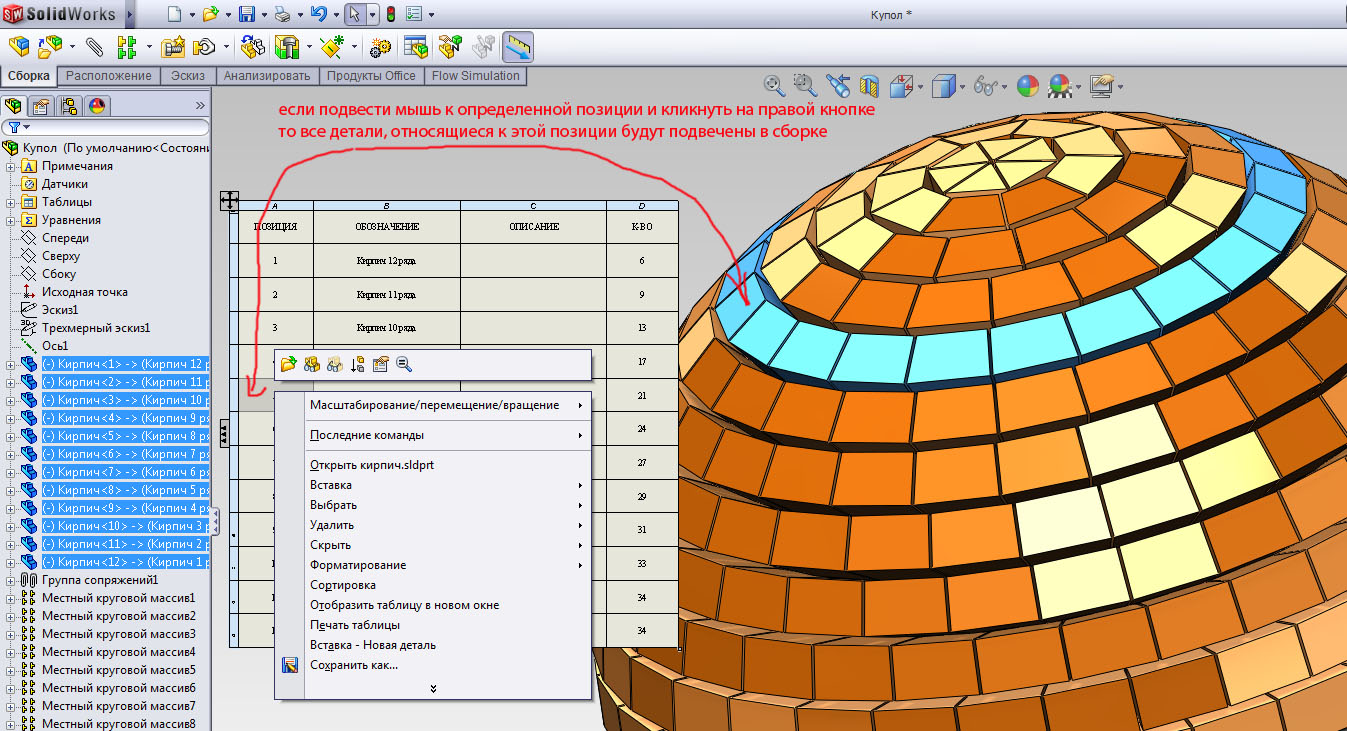
Task: Open Bill of Materials table tool
Action: point(415,47)
